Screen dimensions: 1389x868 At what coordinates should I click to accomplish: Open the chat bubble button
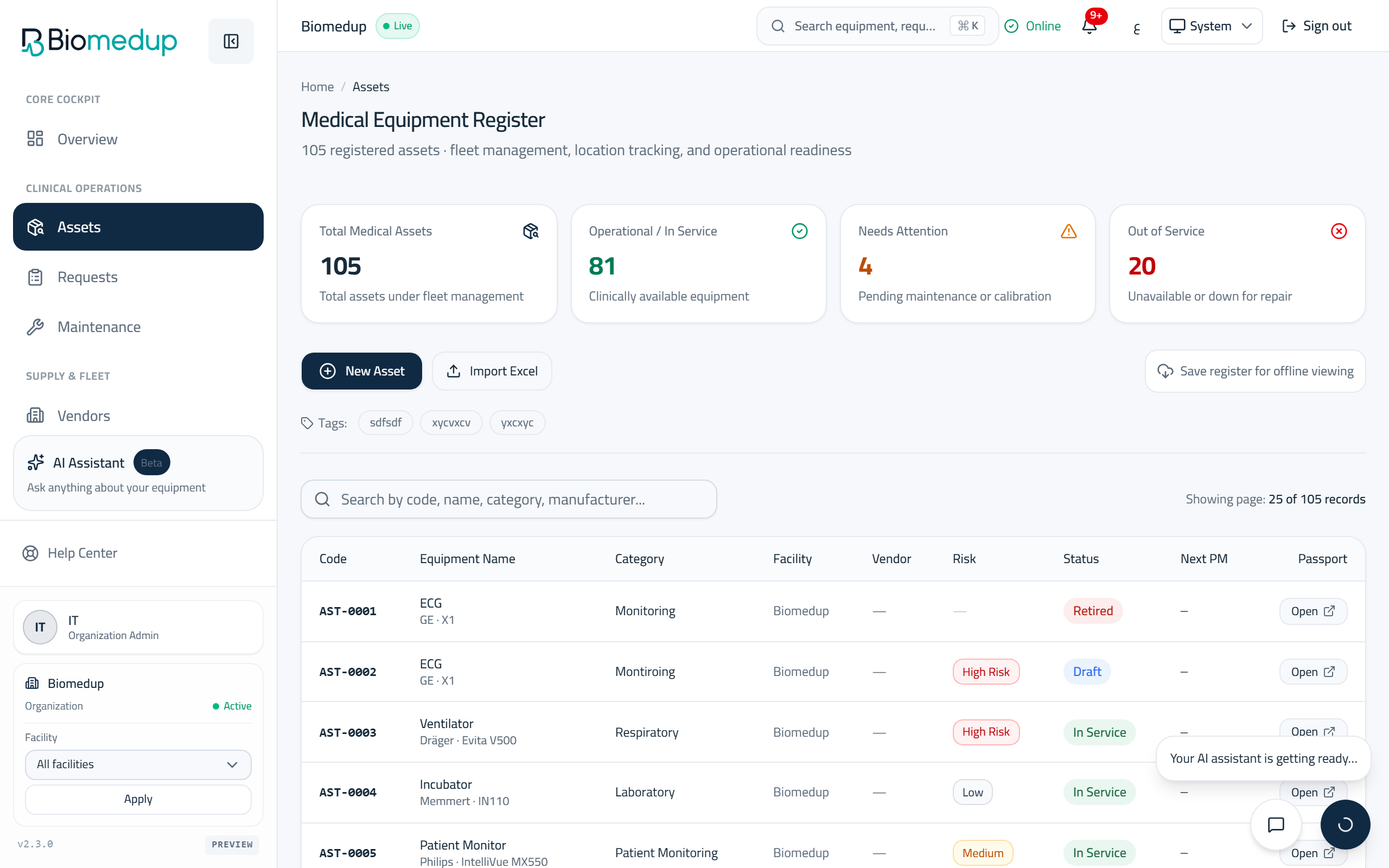coord(1276,825)
